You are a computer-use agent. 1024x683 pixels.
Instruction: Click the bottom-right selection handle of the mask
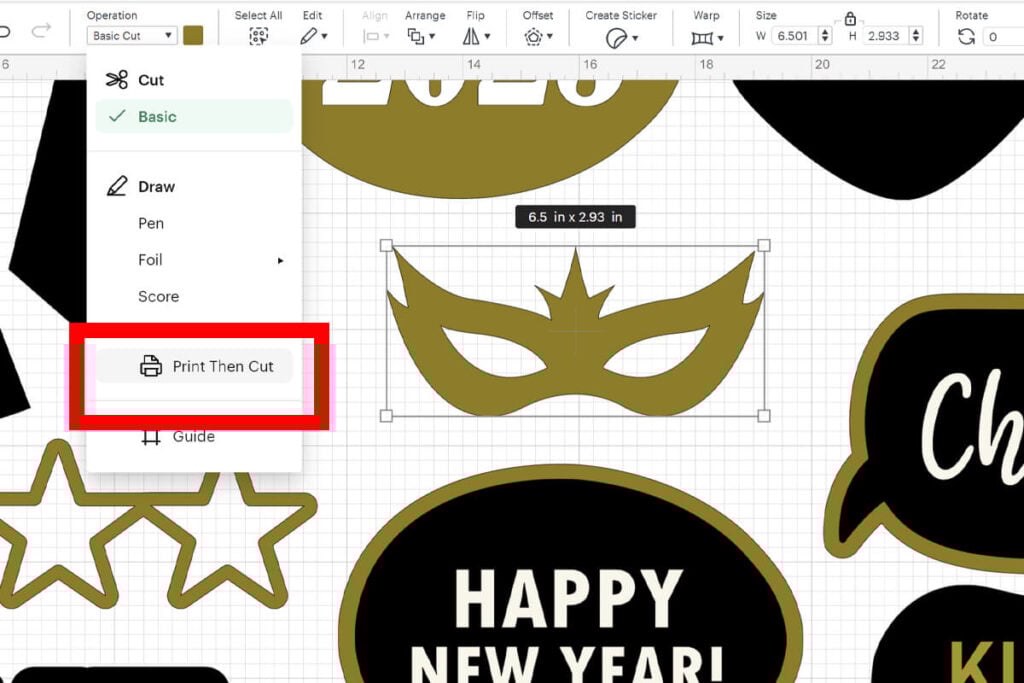764,416
